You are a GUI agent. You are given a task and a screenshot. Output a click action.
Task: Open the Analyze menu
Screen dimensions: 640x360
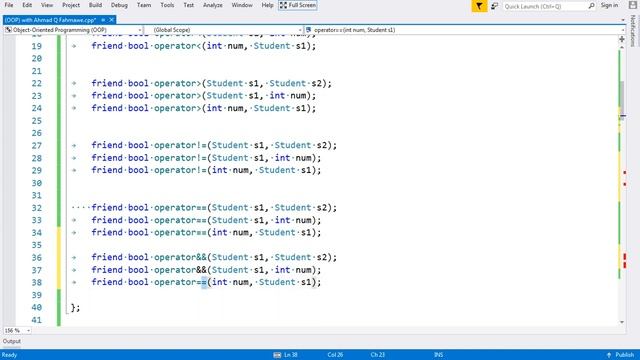(x=213, y=5)
